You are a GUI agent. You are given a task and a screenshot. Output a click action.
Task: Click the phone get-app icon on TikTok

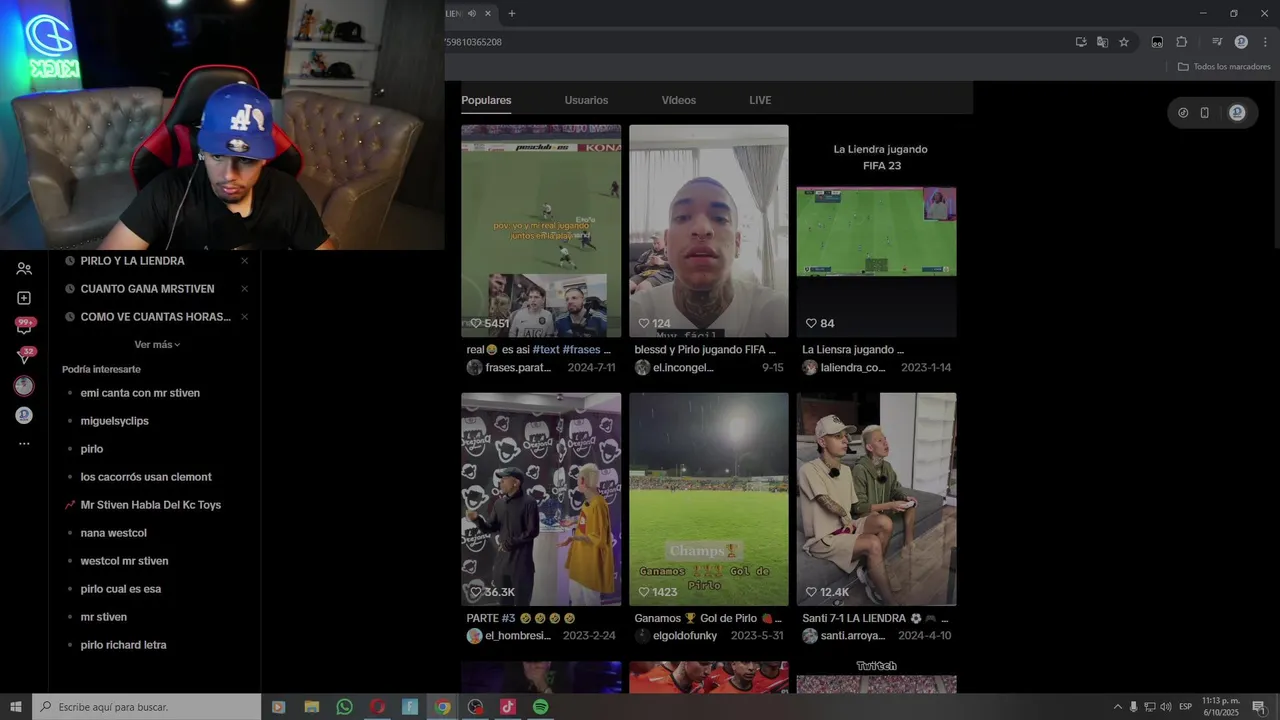point(1205,113)
